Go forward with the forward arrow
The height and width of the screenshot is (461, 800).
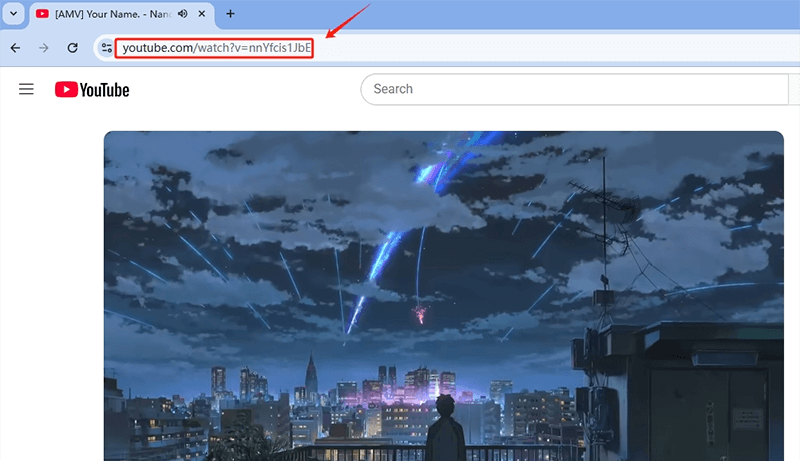44,48
